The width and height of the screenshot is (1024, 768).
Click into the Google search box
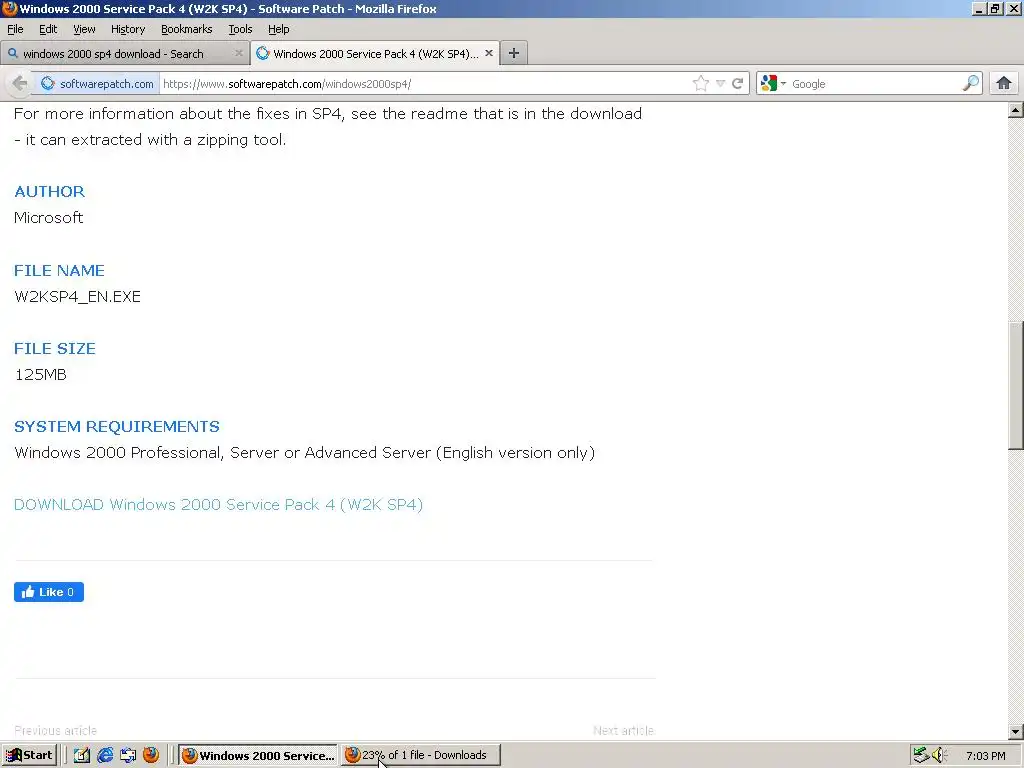pyautogui.click(x=875, y=84)
